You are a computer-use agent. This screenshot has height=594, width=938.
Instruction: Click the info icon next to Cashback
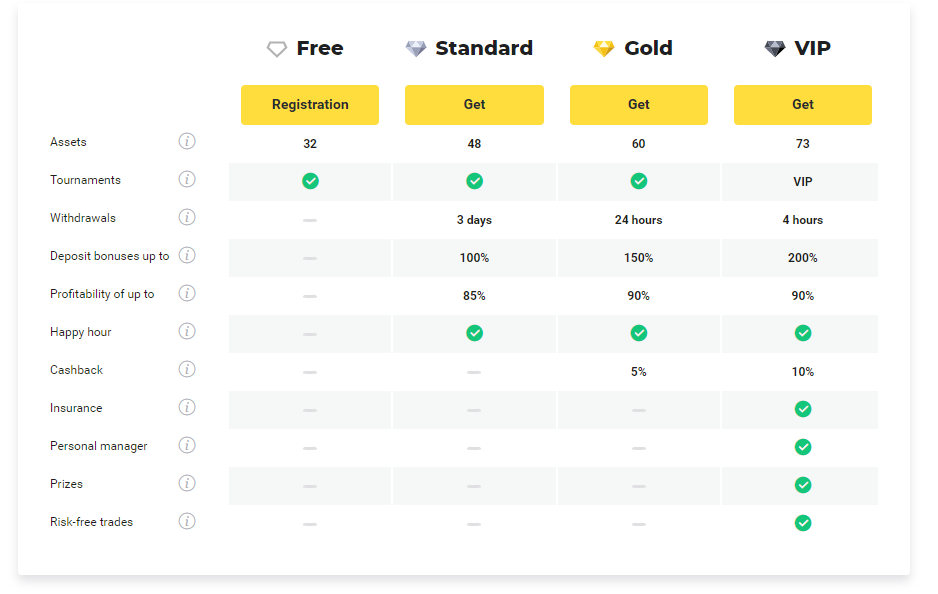coord(187,369)
